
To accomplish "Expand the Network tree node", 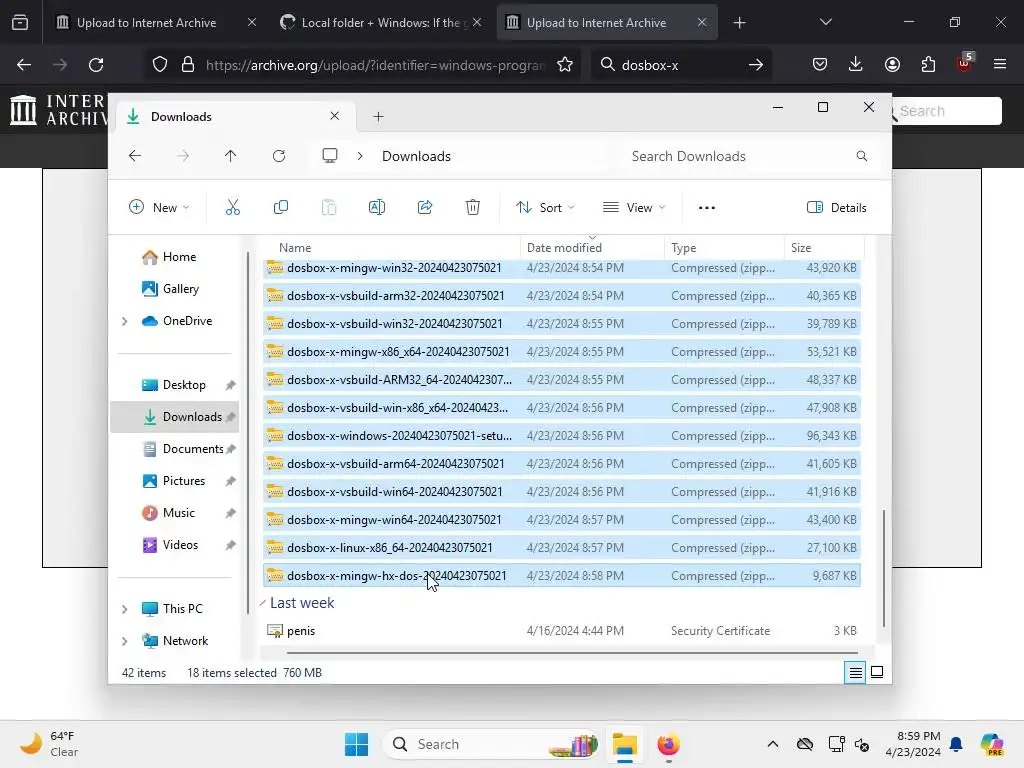I will 125,641.
